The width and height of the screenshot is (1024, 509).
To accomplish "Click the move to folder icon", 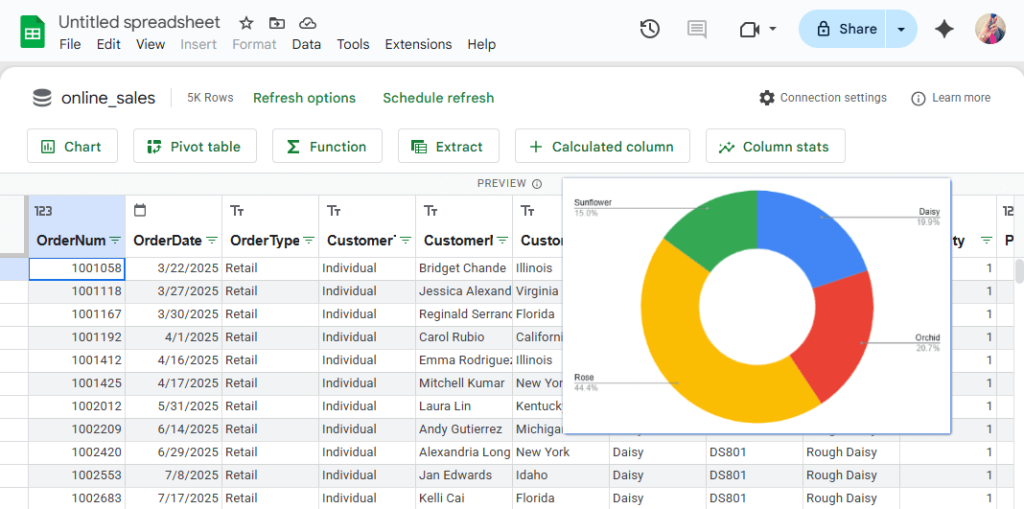I will click(x=276, y=22).
